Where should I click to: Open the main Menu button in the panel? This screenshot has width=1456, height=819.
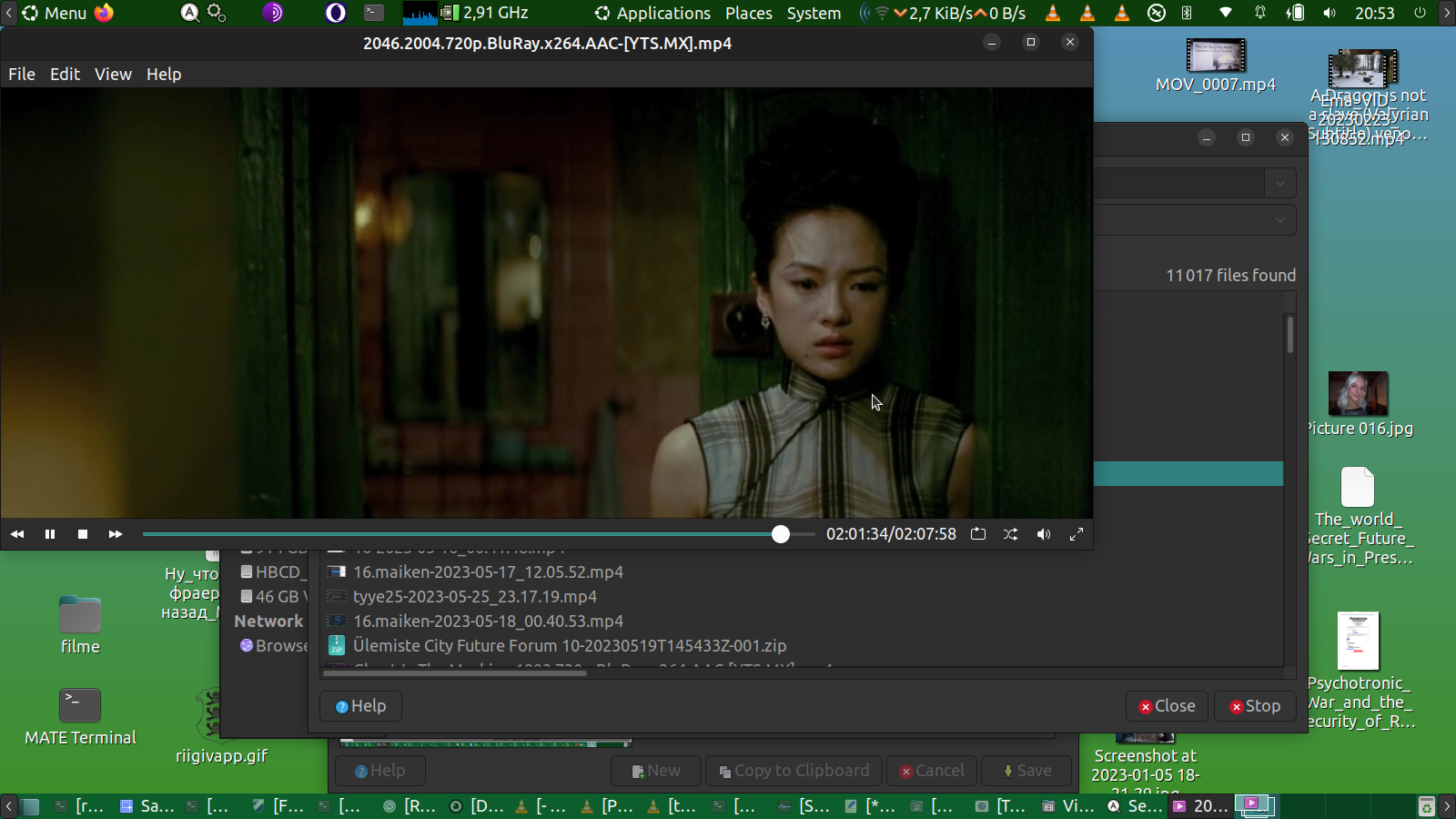pyautogui.click(x=54, y=13)
